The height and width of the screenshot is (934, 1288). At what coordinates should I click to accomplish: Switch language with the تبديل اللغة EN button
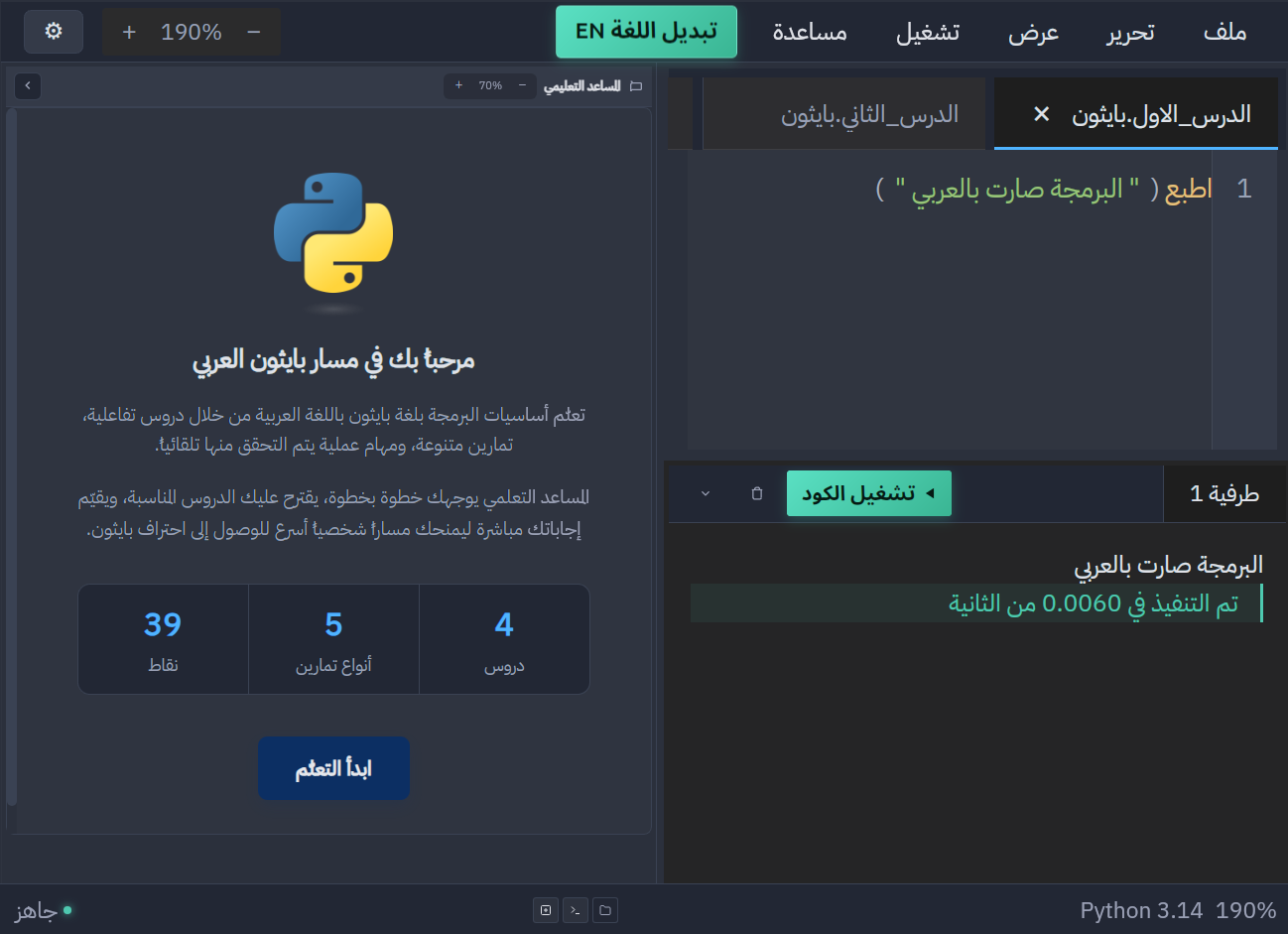[x=646, y=32]
